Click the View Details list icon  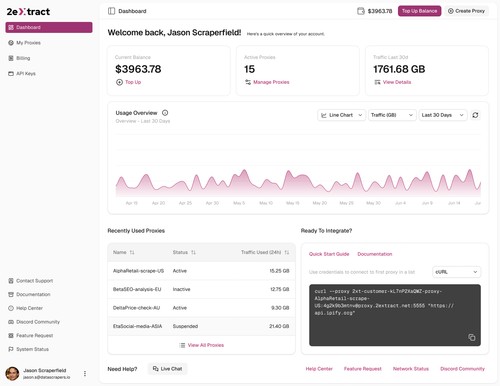(x=377, y=82)
